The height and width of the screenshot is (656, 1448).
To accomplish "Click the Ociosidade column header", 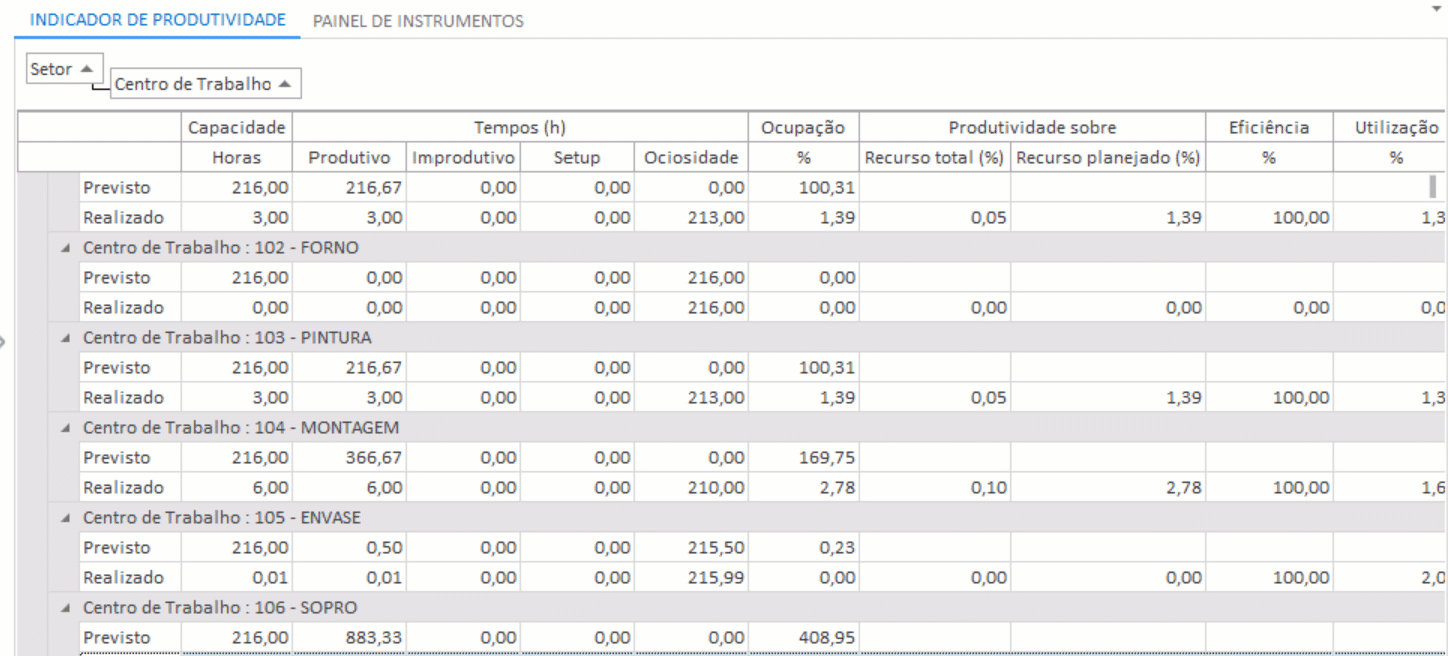I will 691,157.
